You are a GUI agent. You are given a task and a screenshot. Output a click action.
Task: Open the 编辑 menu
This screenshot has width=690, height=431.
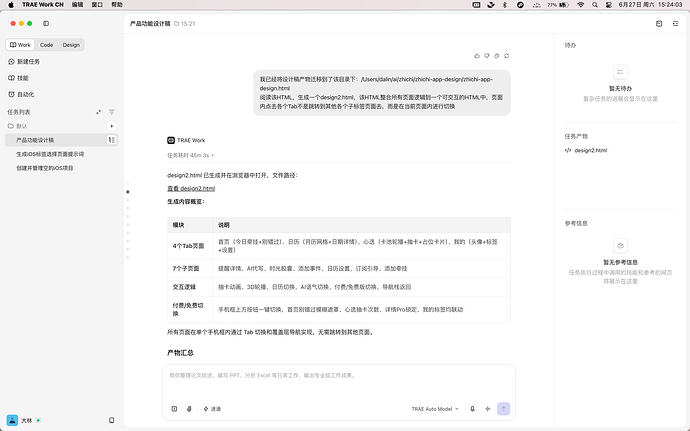[77, 5]
